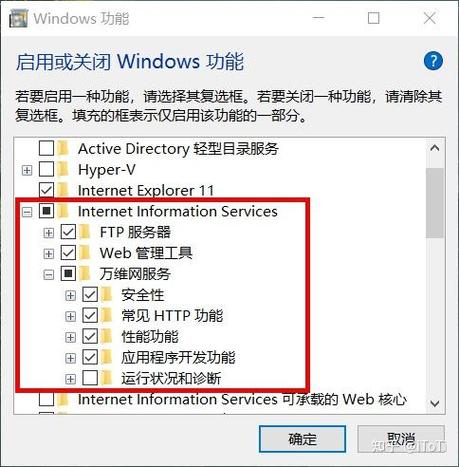Click the 万维网服务 folder icon
The height and width of the screenshot is (467, 459).
85,274
